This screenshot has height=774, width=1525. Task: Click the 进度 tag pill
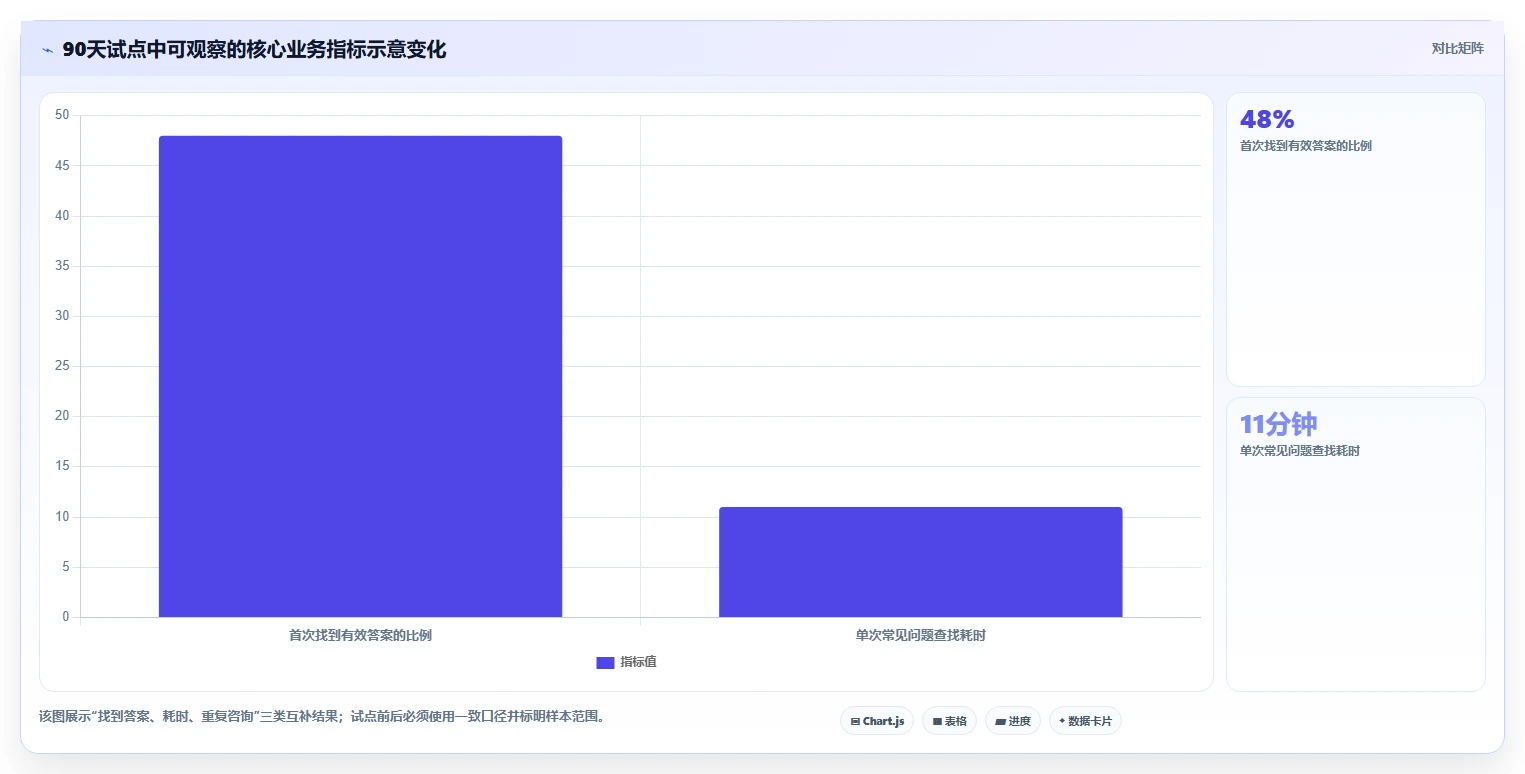pos(1013,721)
